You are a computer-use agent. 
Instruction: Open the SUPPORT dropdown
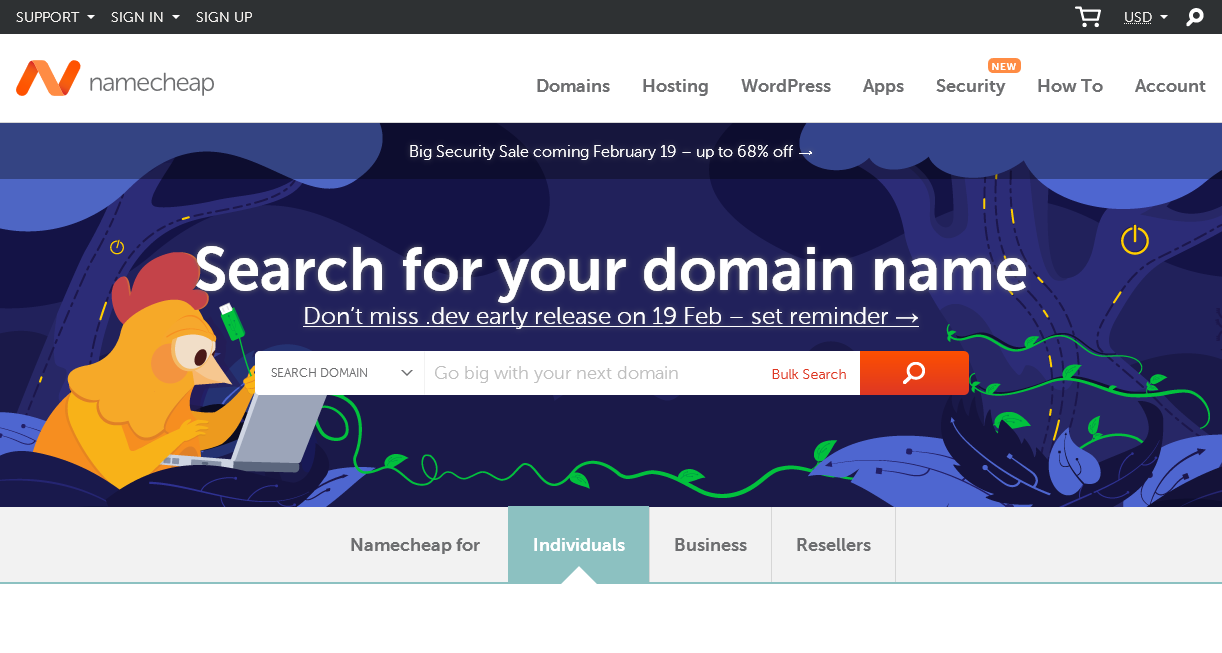pyautogui.click(x=56, y=17)
